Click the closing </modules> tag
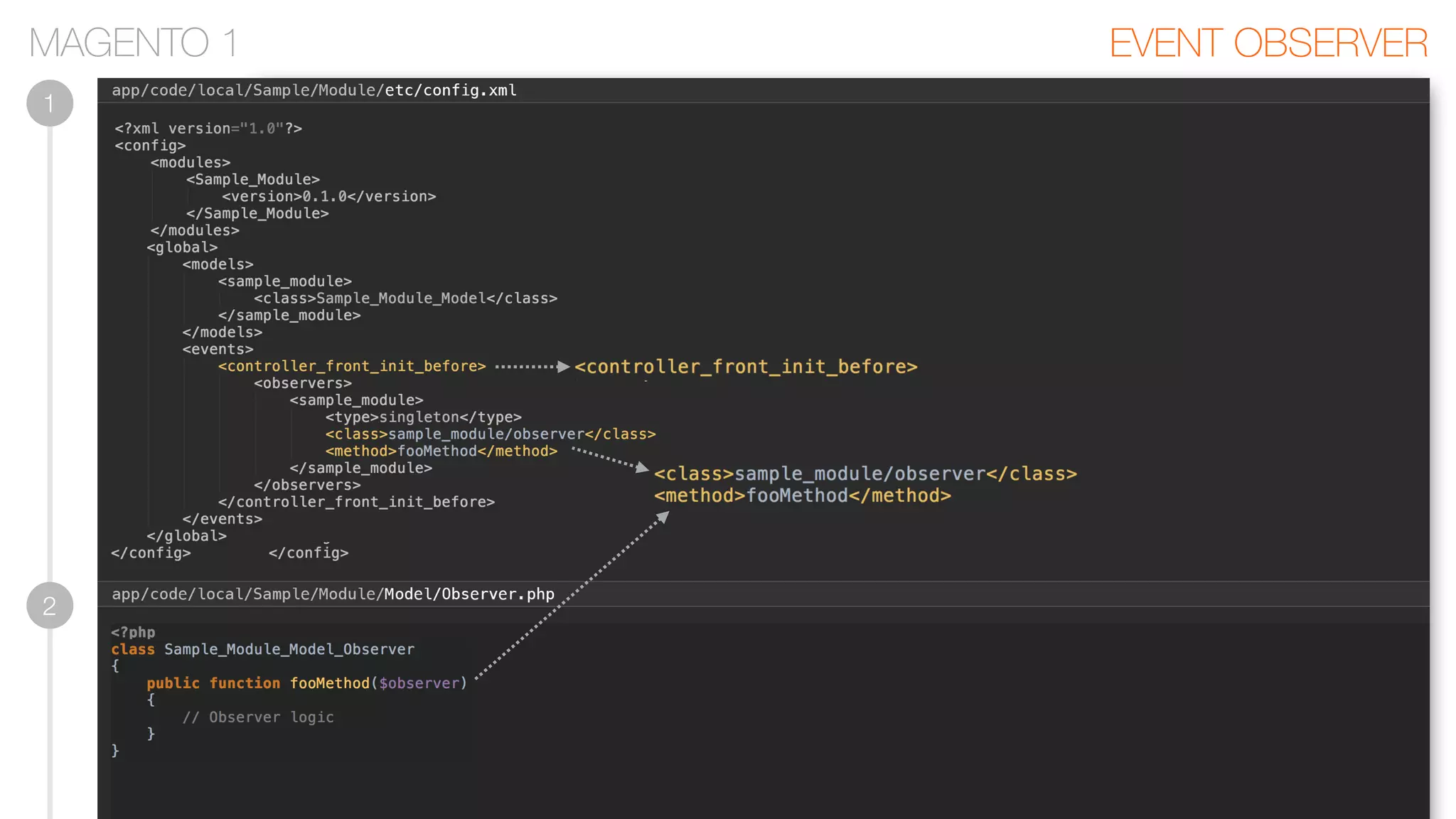The width and height of the screenshot is (1456, 819). click(x=195, y=230)
